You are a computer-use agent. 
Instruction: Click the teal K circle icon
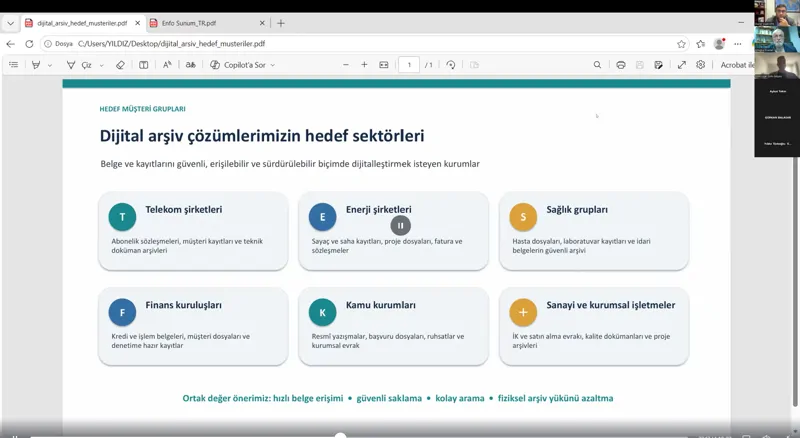322,312
